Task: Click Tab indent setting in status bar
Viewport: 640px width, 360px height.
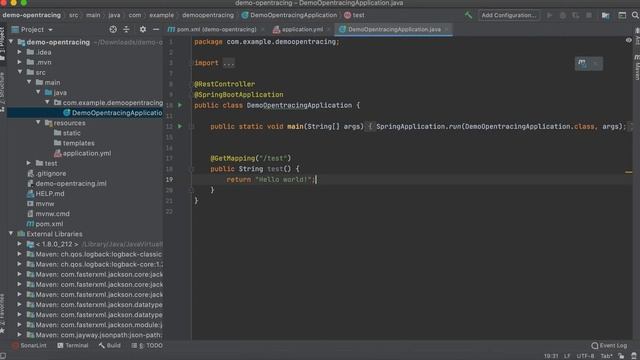Action: [606, 356]
